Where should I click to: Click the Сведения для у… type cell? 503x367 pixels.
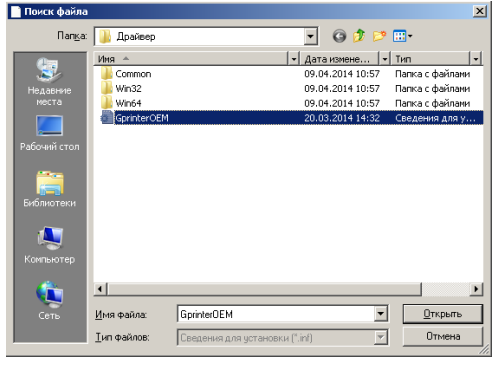point(435,118)
